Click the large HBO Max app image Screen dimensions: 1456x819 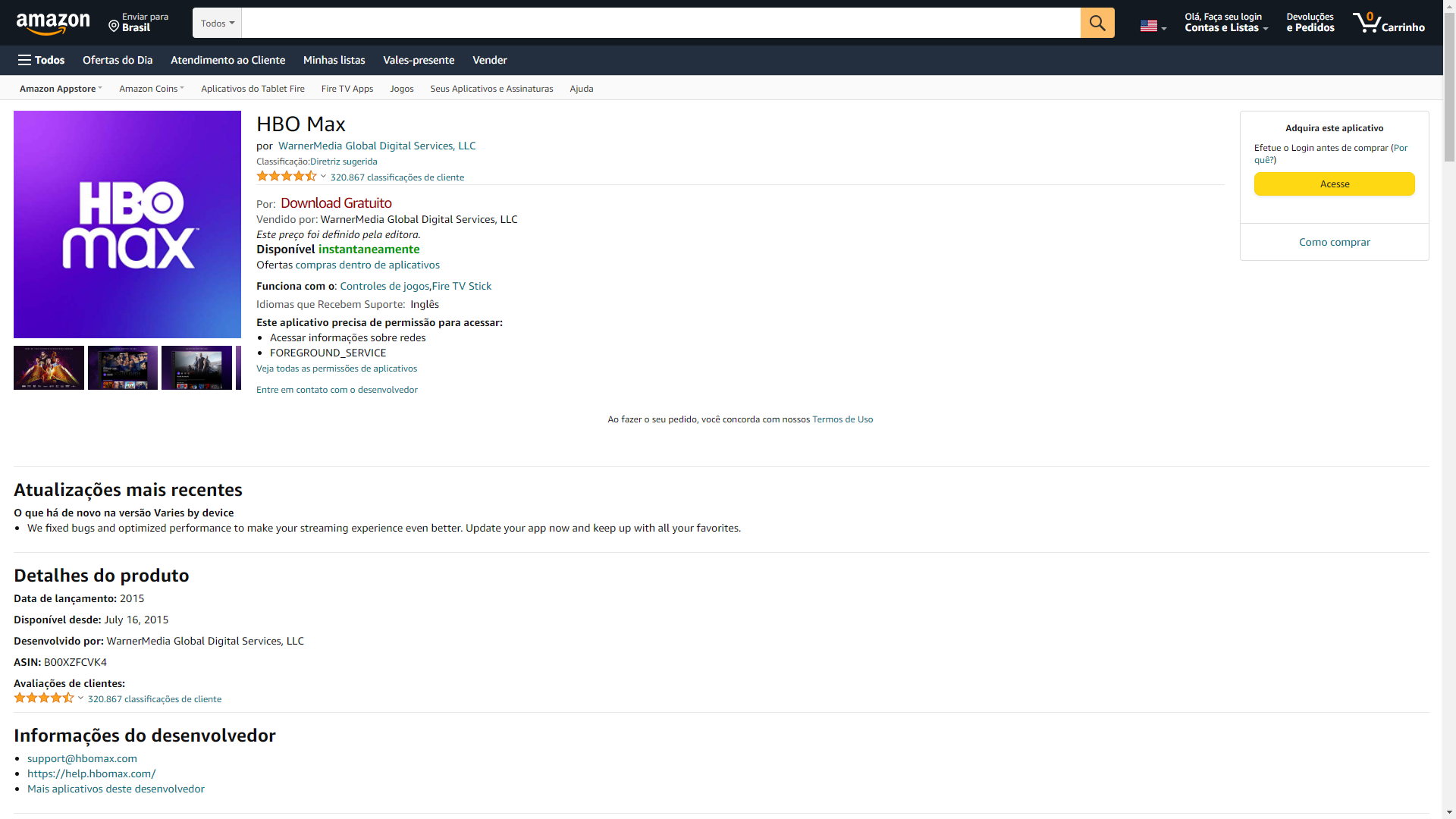(127, 224)
